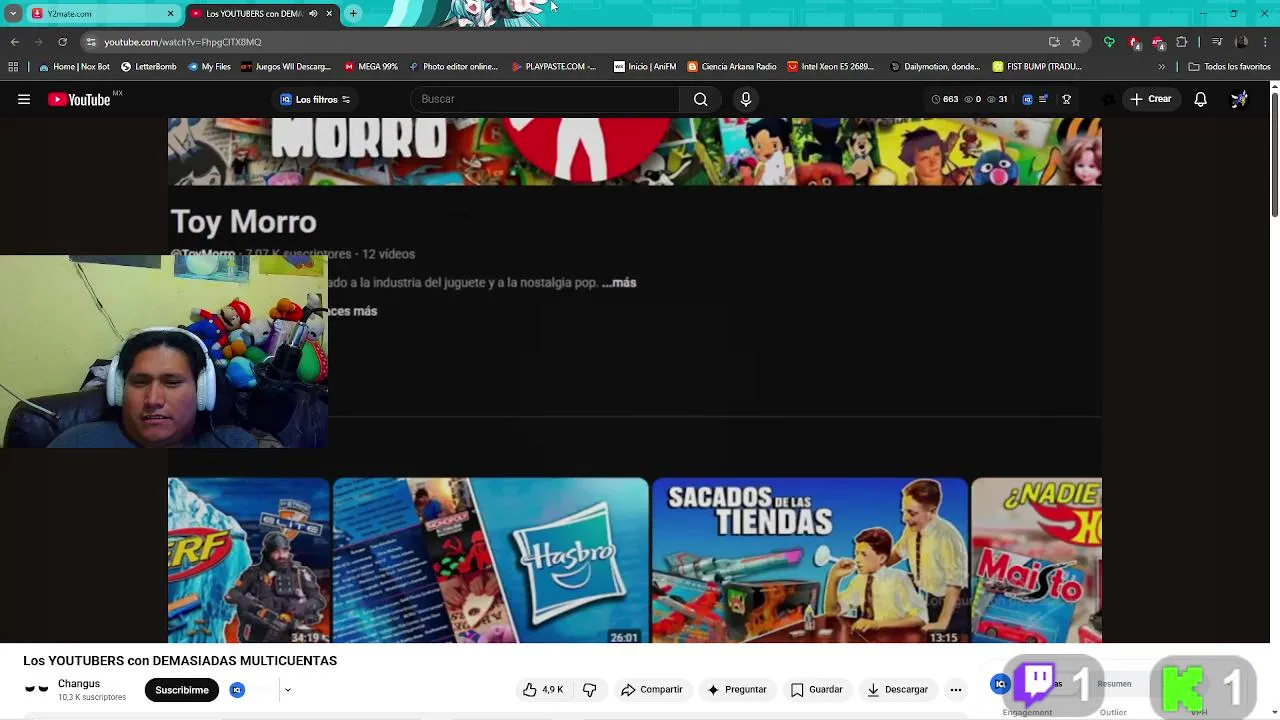1280x720 pixels.
Task: Expand channel description with ...más
Action: (x=619, y=283)
